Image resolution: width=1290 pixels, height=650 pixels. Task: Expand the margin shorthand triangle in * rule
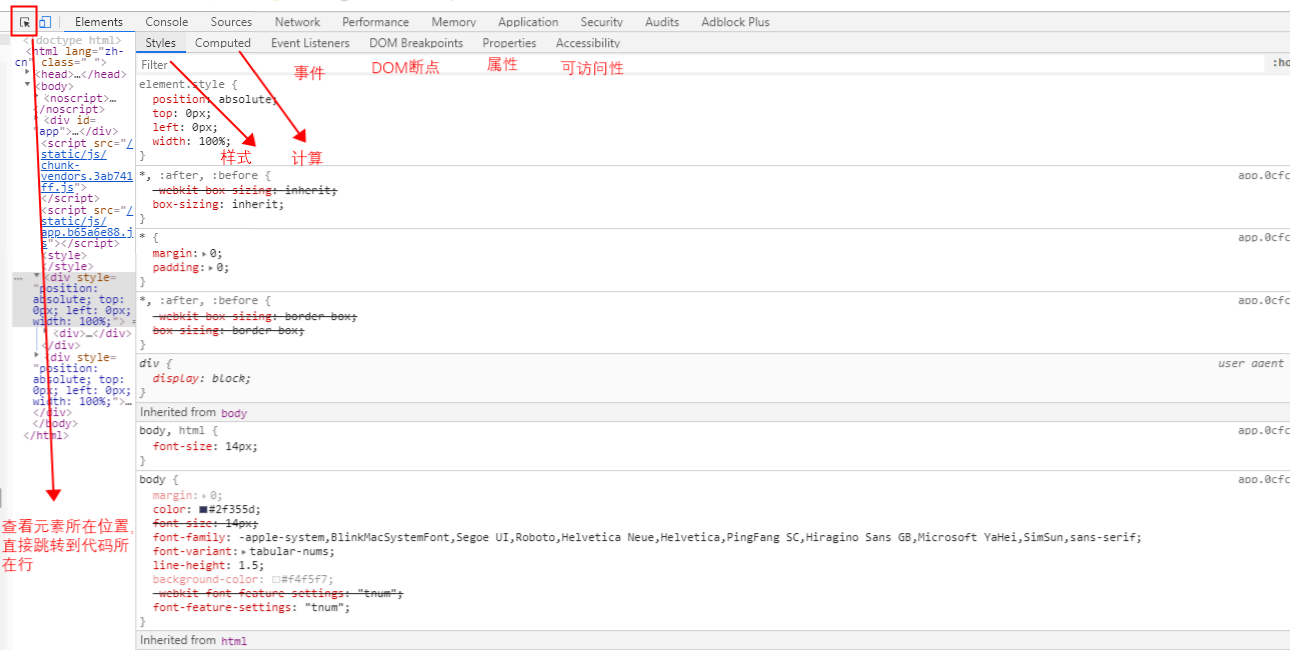click(x=204, y=254)
